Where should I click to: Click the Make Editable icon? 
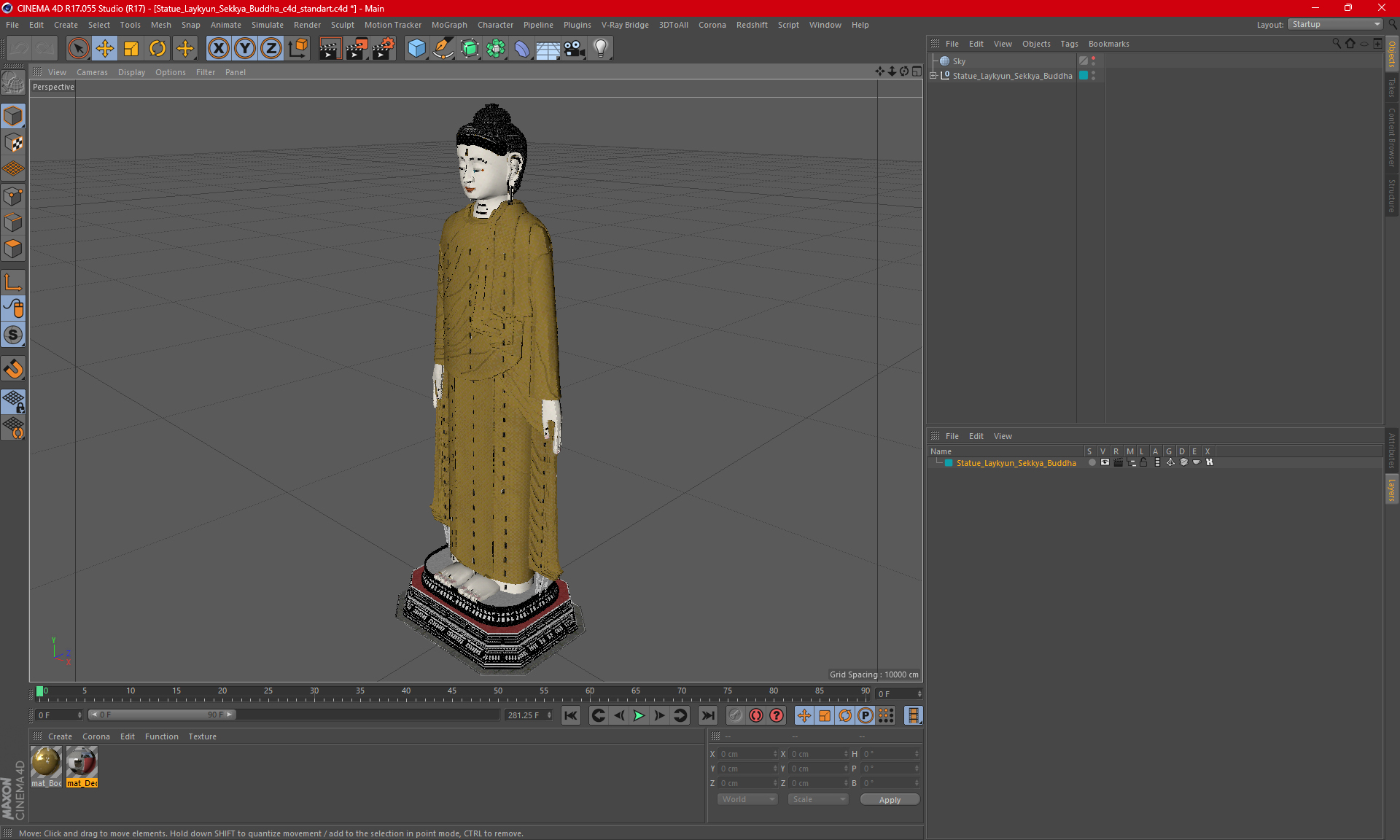[13, 83]
